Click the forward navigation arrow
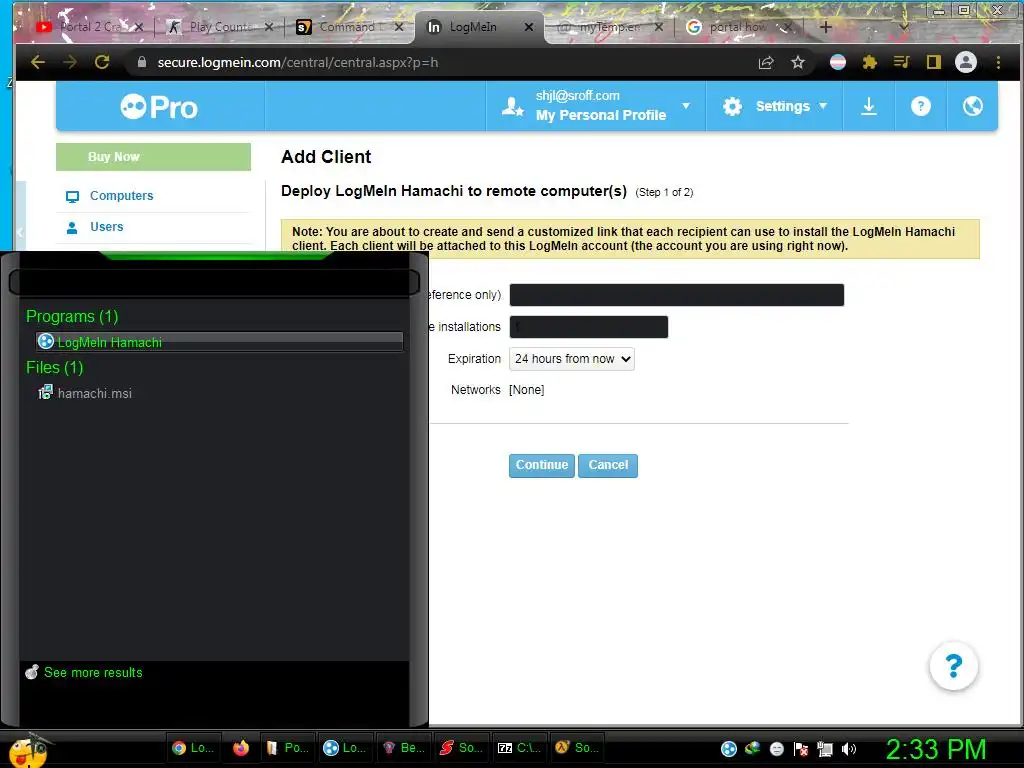This screenshot has width=1024, height=768. (x=70, y=62)
